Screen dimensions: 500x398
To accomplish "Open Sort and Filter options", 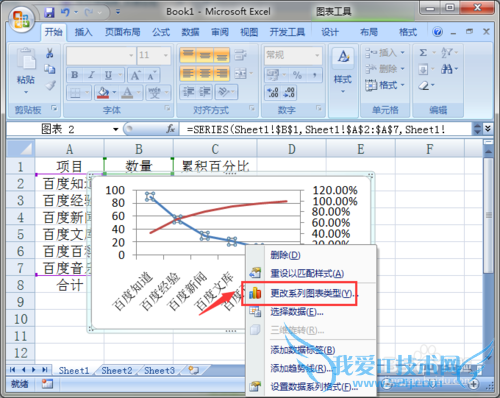I will 449,53.
